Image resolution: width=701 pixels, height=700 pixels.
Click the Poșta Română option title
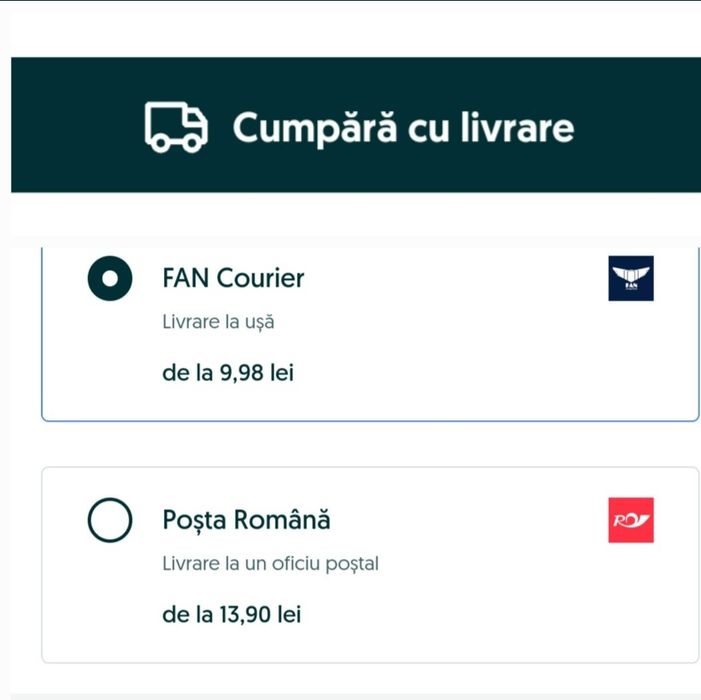[246, 521]
